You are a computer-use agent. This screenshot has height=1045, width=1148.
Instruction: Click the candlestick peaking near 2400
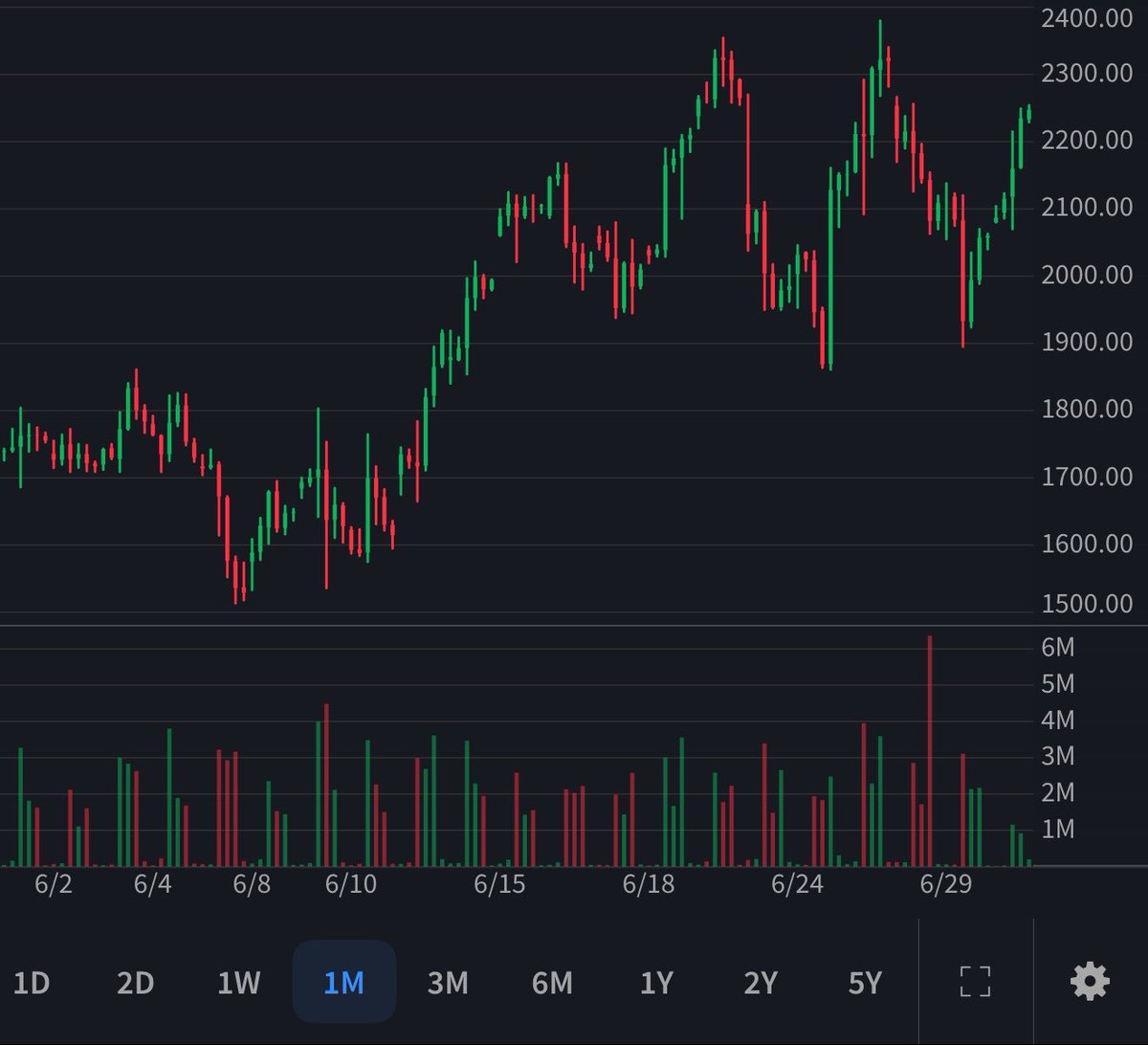coord(880,57)
